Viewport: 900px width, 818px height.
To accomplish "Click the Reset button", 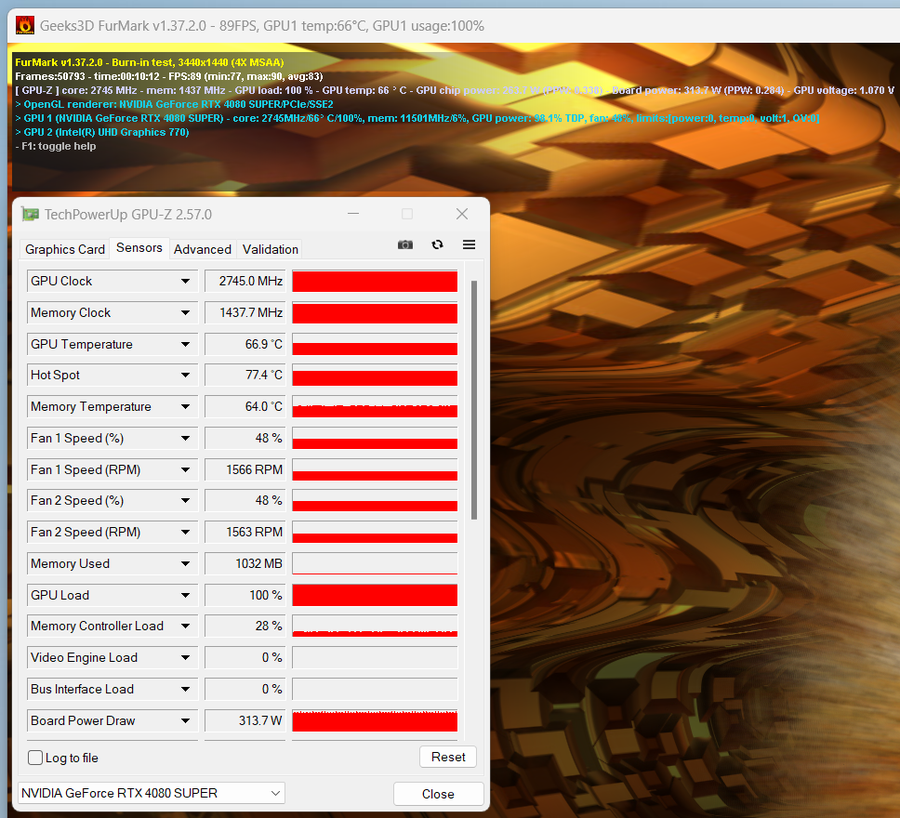I will pos(448,757).
